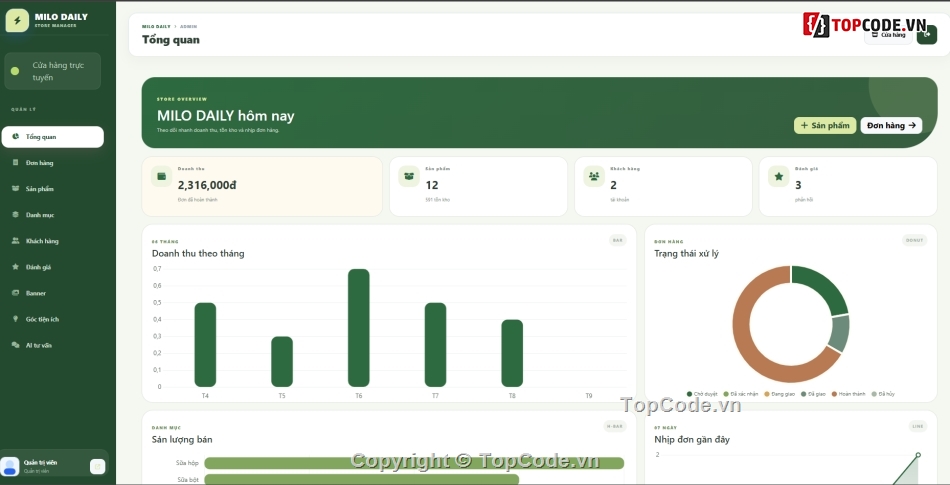Click the MILO DAILY breadcrumb link
The height and width of the screenshot is (485, 950).
156,27
